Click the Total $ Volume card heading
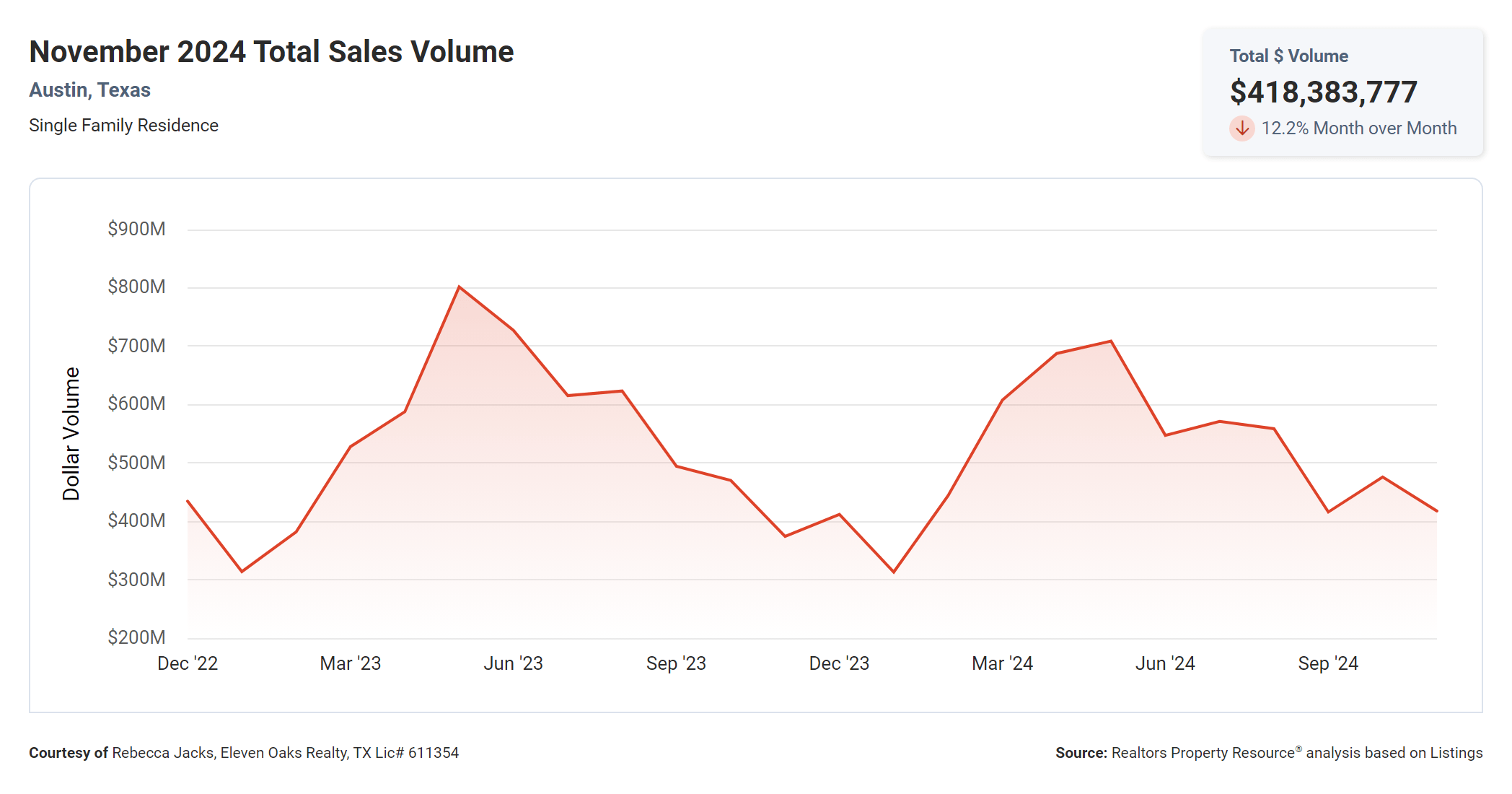 [x=1288, y=56]
